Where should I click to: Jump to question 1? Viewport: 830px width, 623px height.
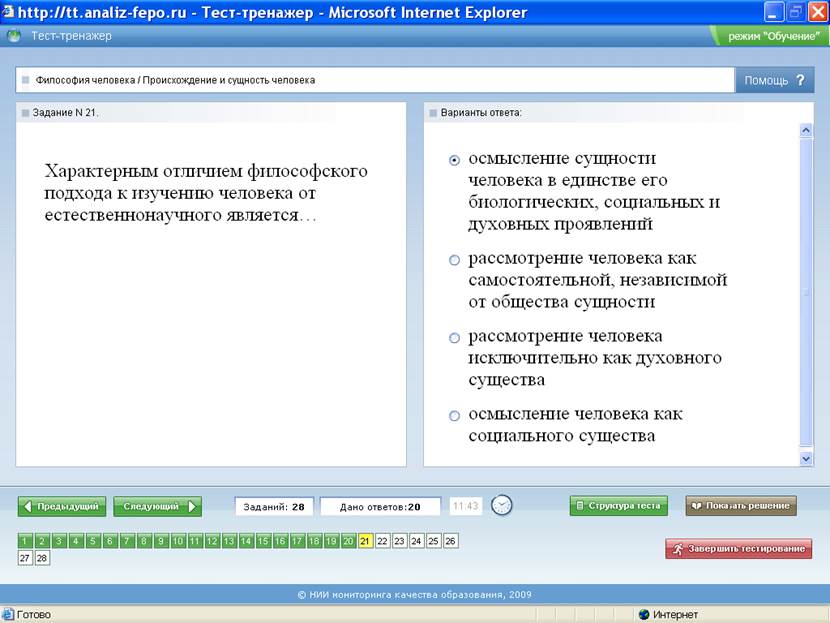pyautogui.click(x=25, y=541)
